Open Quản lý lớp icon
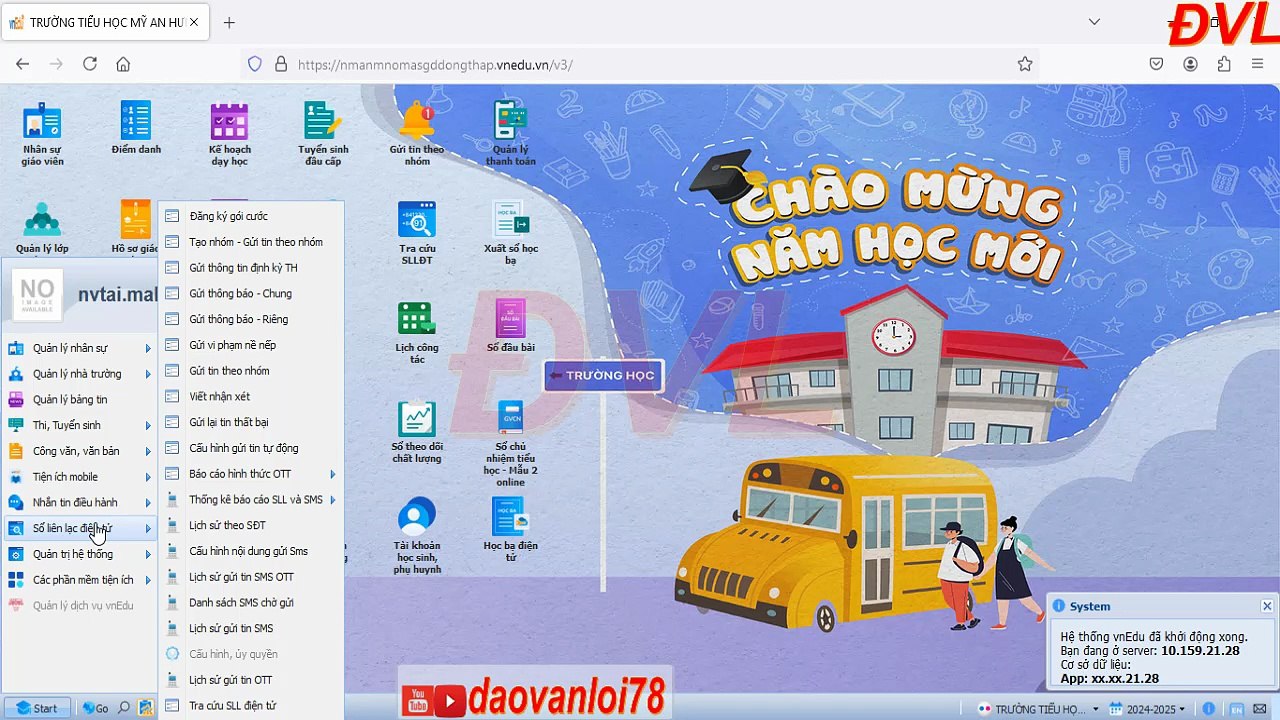The width and height of the screenshot is (1280, 720). [x=42, y=227]
